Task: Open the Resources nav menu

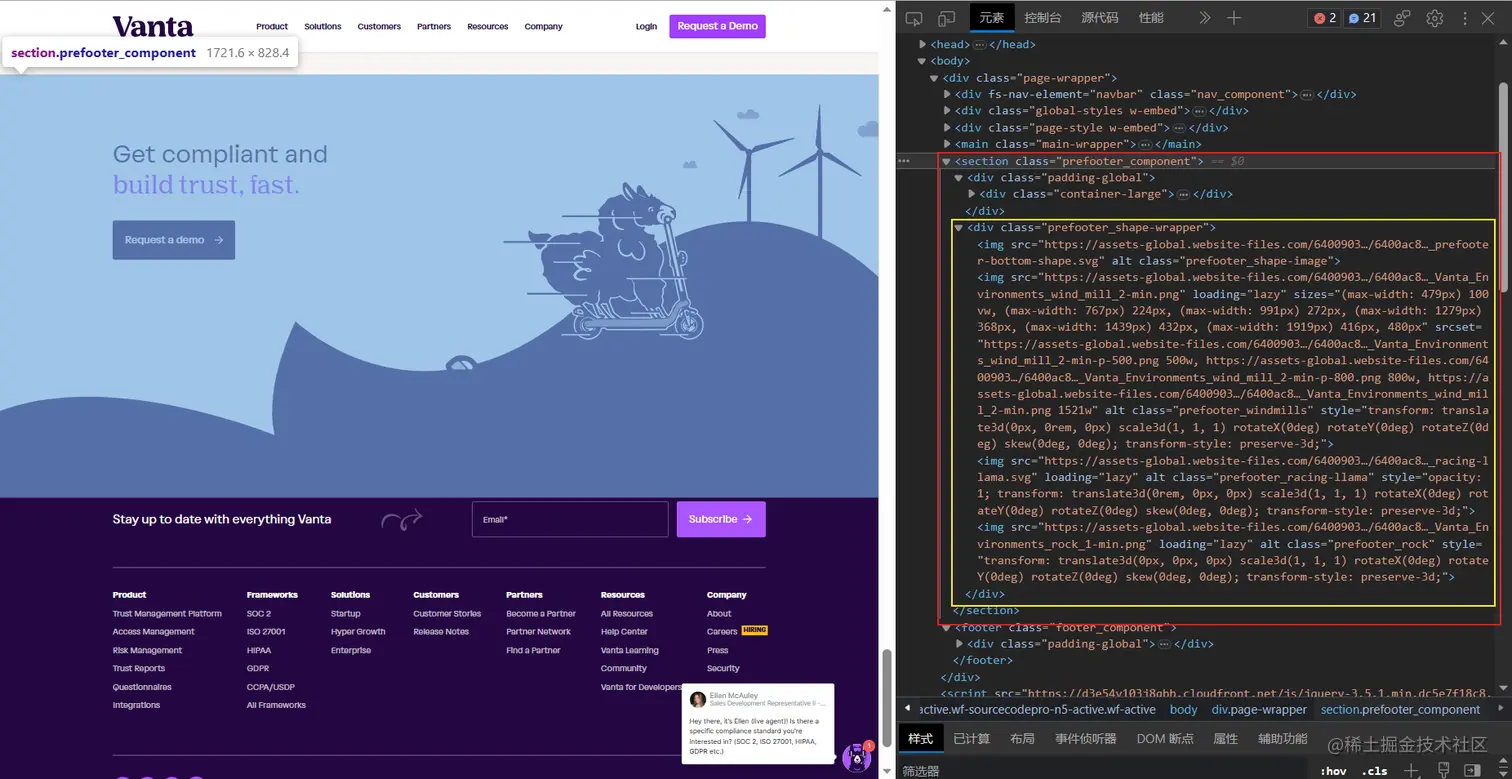Action: tap(488, 26)
